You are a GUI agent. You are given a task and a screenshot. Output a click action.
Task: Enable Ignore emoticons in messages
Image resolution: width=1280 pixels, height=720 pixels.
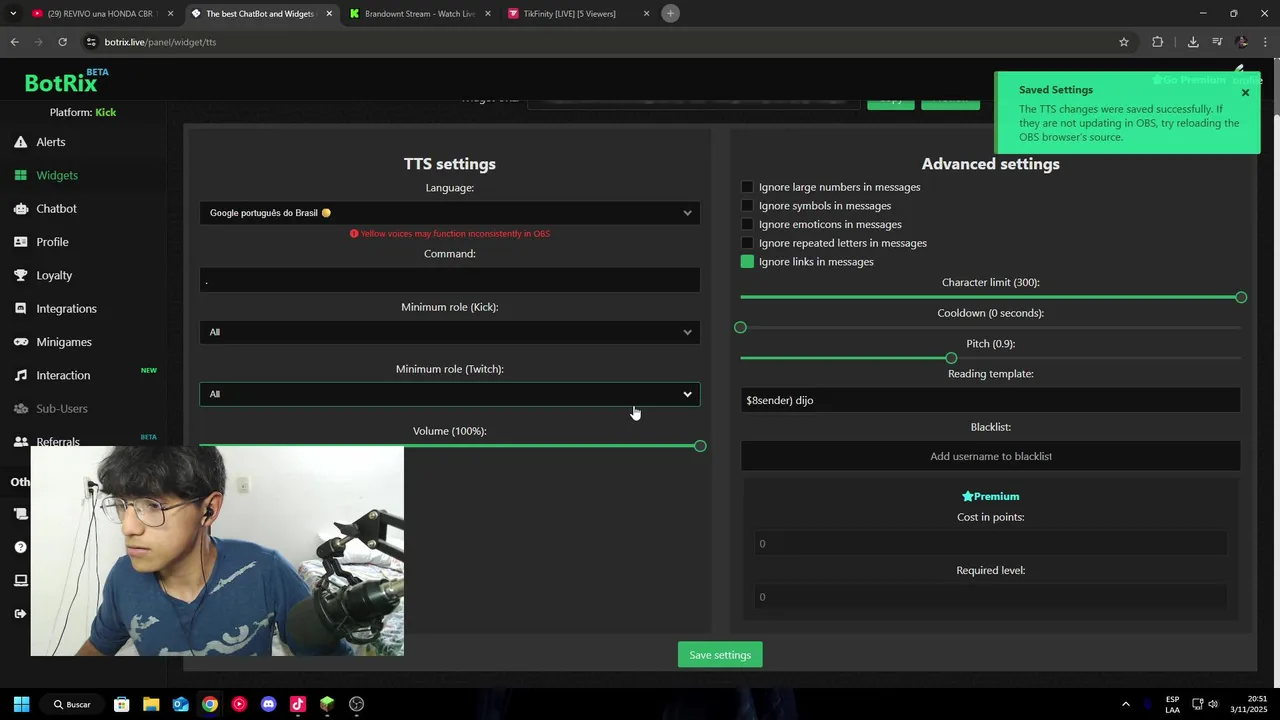click(x=747, y=224)
